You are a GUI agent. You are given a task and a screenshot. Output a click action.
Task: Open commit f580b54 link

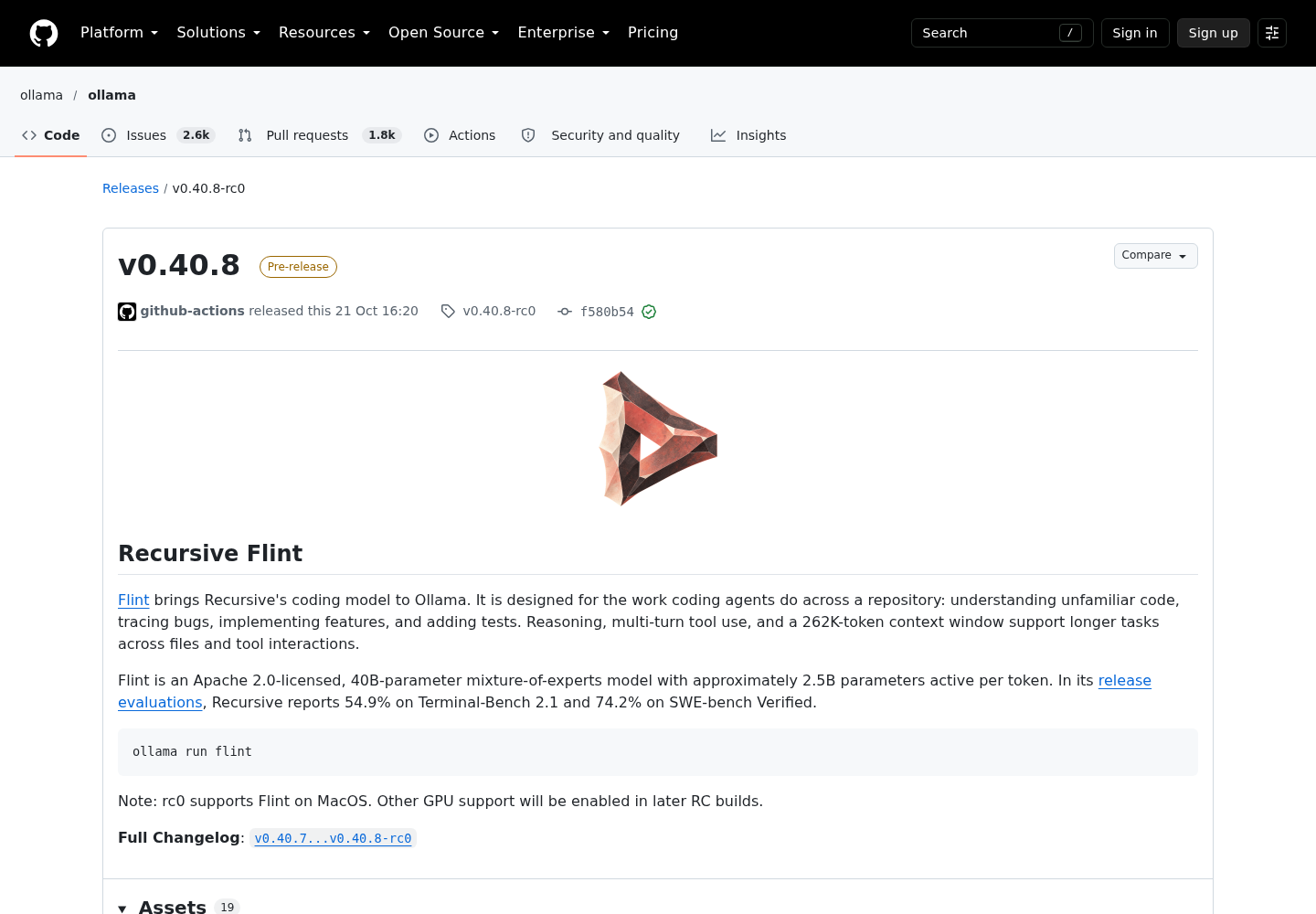(607, 312)
